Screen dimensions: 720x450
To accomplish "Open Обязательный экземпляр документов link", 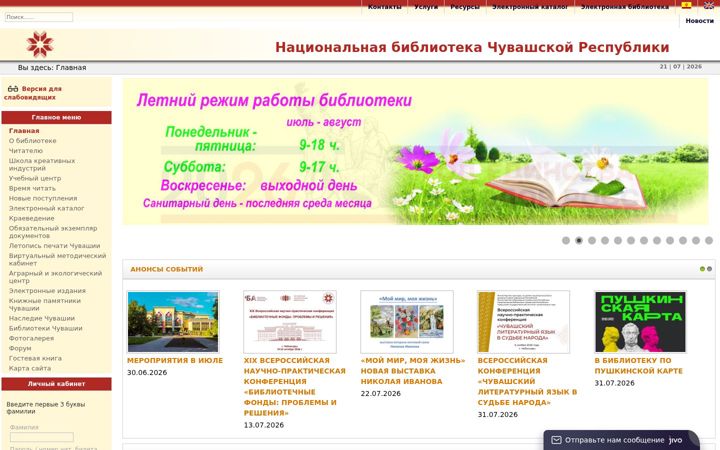I will (53, 232).
